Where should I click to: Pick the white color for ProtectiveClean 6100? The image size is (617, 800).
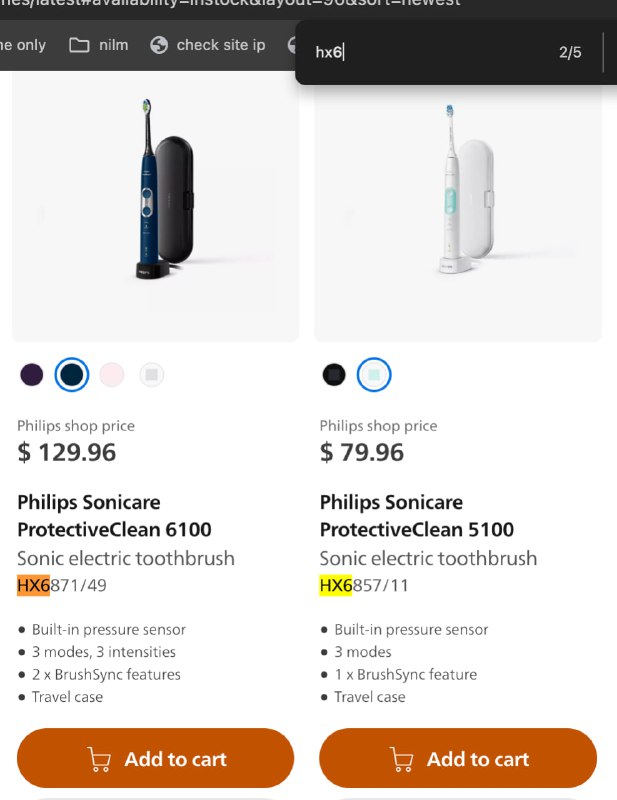[151, 375]
